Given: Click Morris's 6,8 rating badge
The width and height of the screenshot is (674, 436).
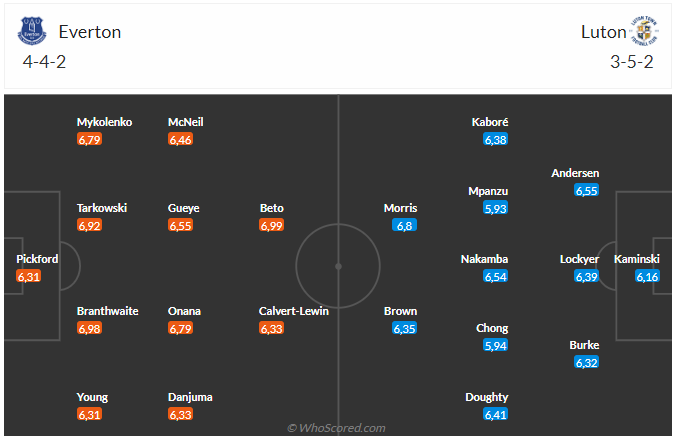Looking at the screenshot, I should click(x=404, y=226).
